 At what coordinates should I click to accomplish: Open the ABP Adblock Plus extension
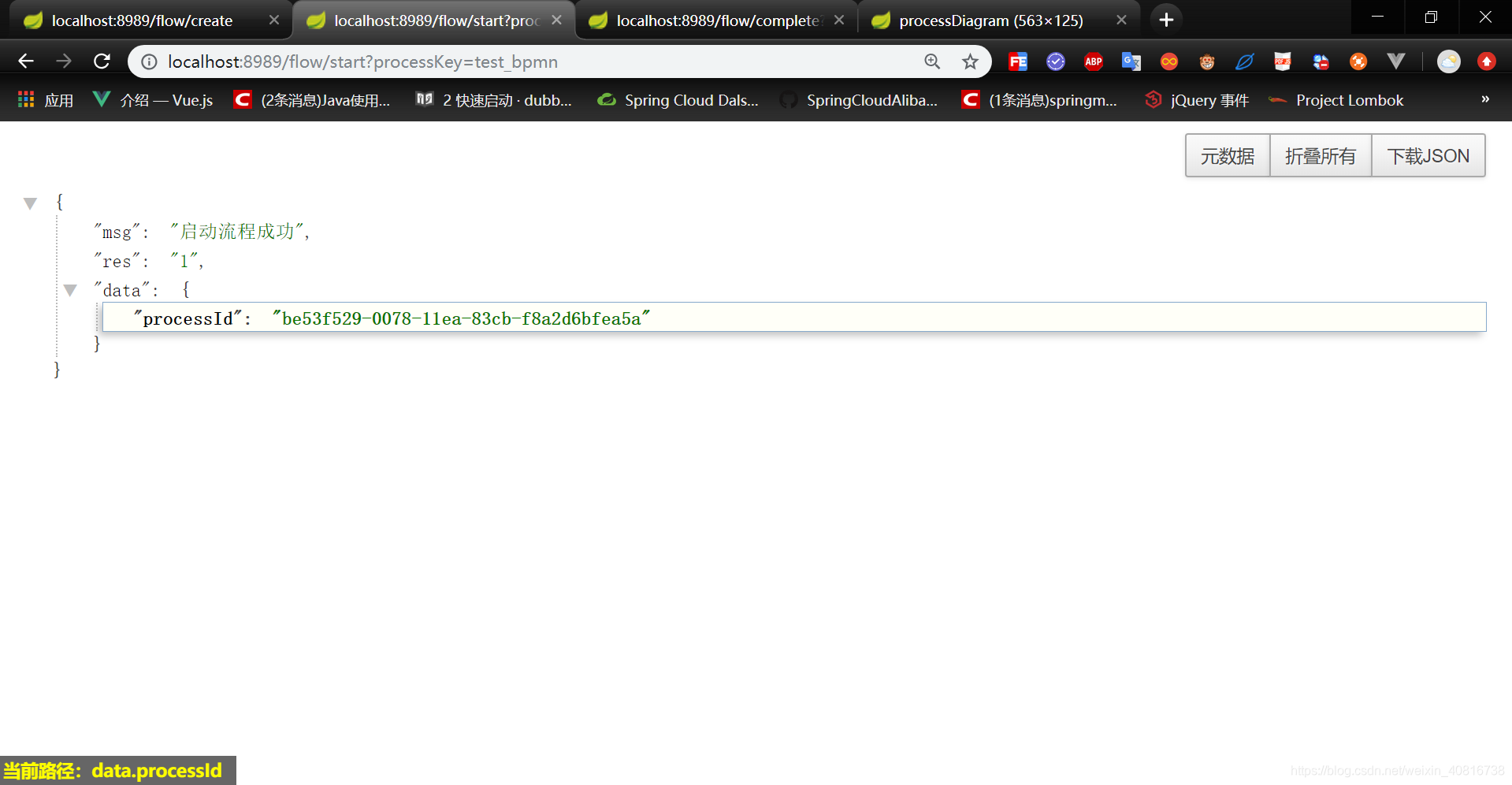[x=1094, y=61]
